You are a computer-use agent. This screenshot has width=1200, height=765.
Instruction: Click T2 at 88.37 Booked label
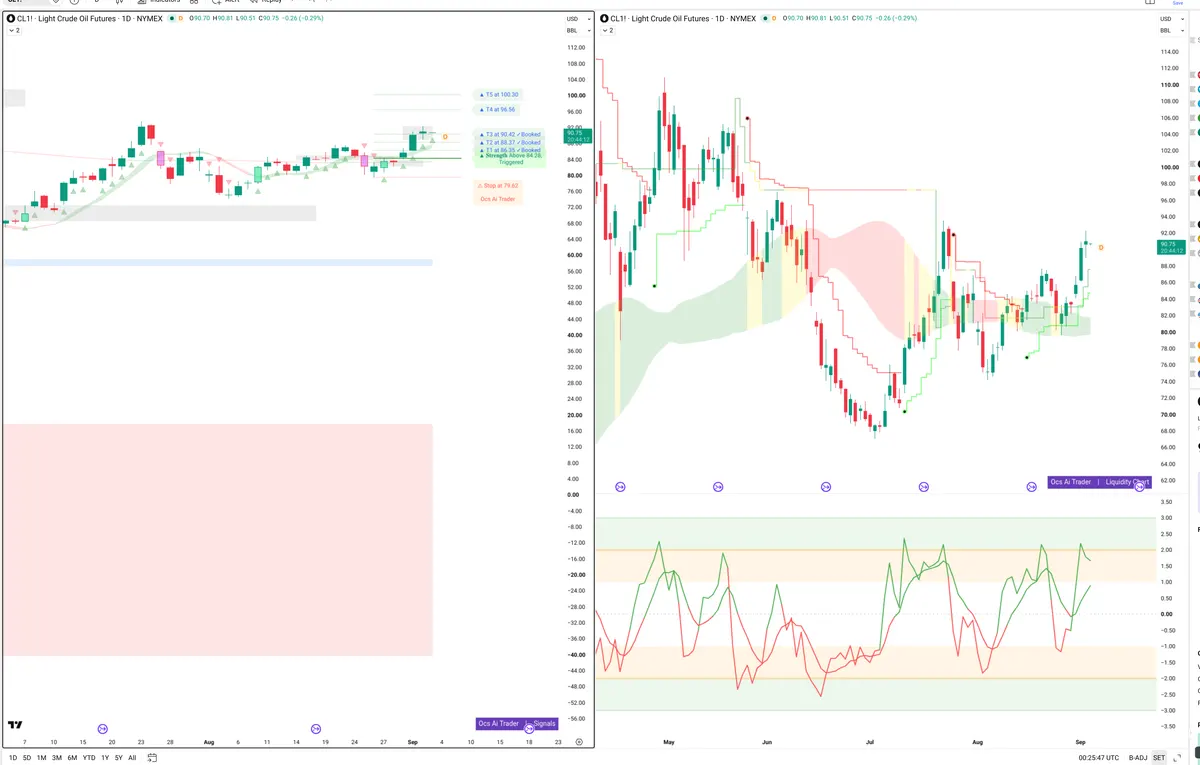pos(510,142)
